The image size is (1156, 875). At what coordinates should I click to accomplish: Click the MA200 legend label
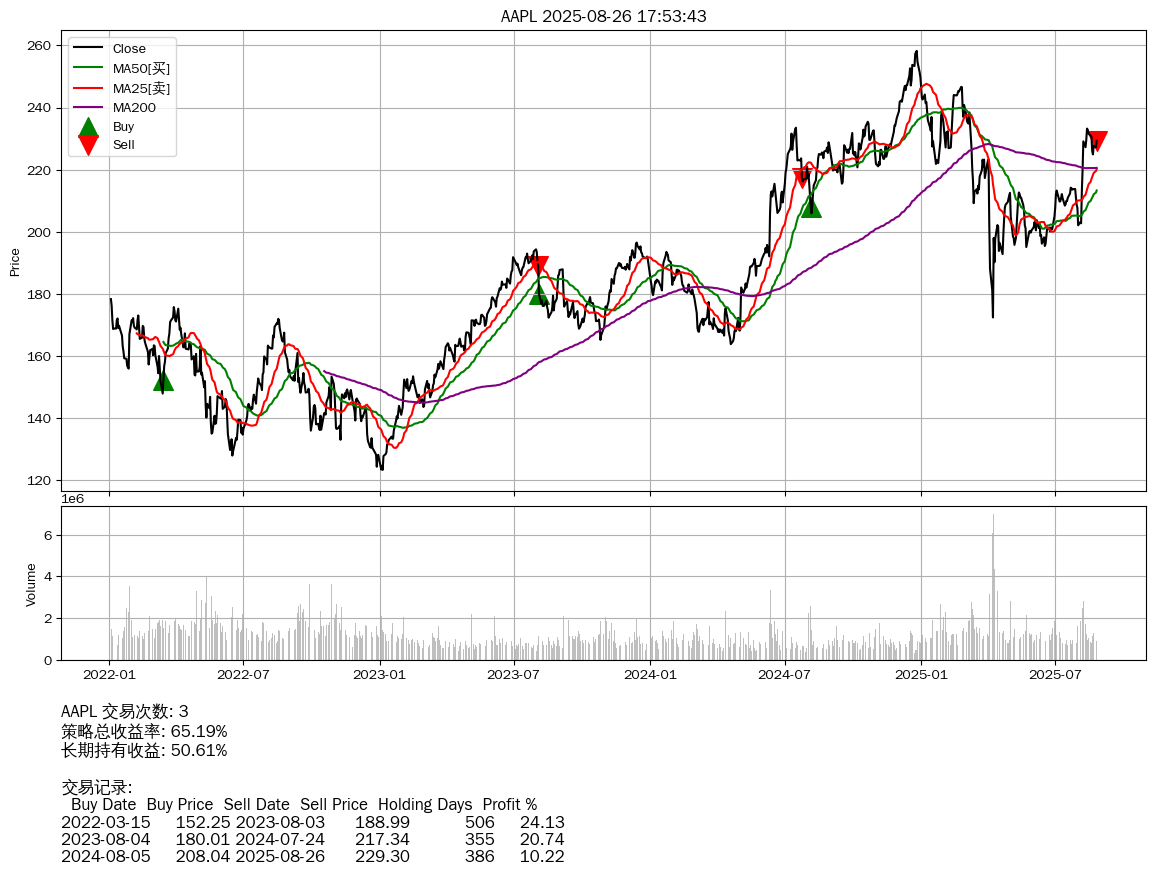pos(134,108)
